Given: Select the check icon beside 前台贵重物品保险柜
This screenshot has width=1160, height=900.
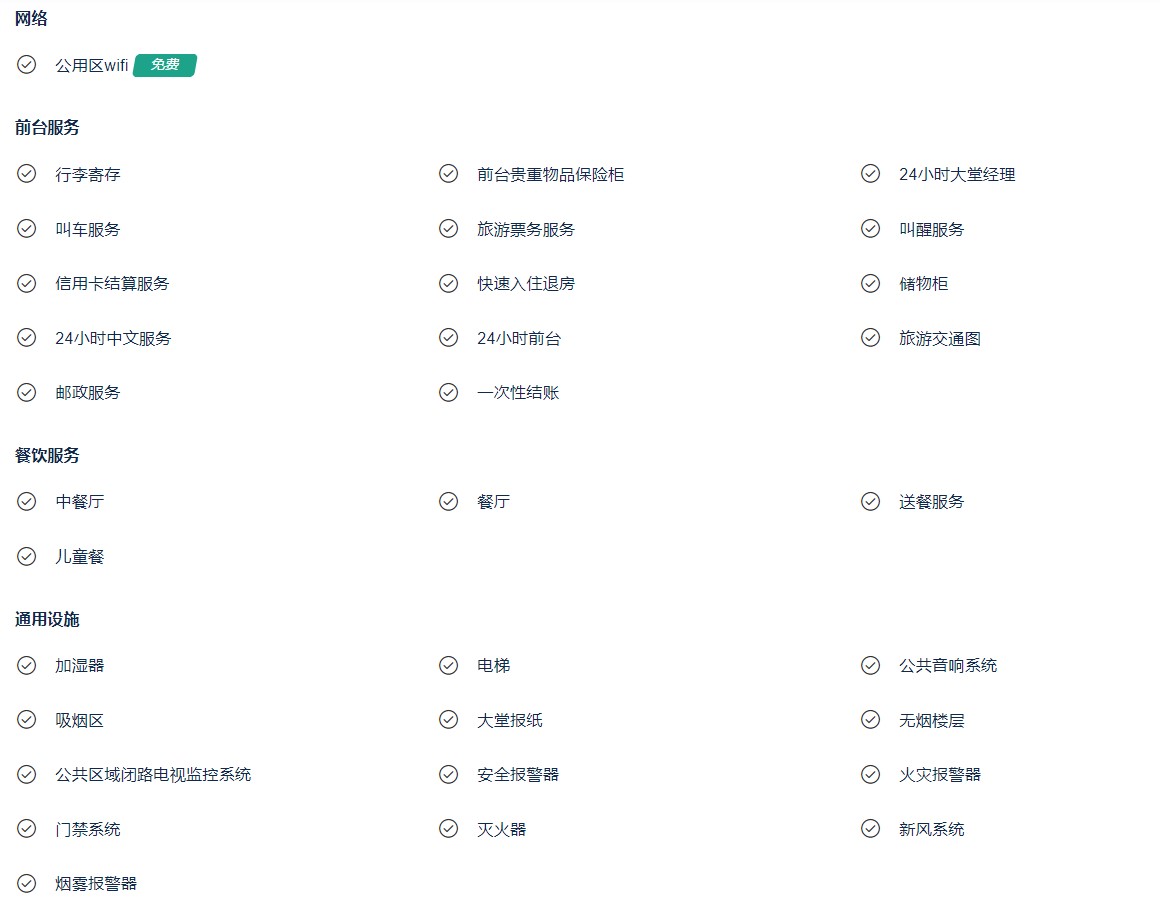Looking at the screenshot, I should [448, 174].
